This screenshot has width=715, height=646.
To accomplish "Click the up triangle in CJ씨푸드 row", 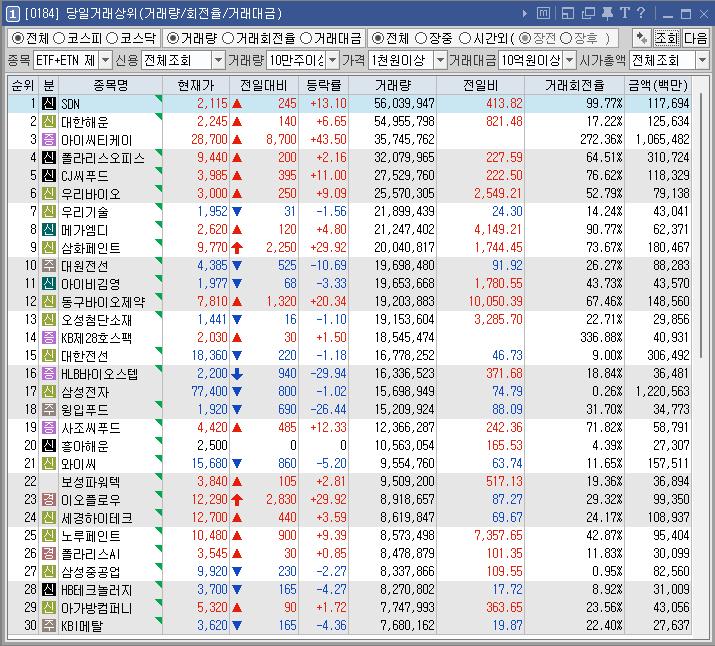I will pos(237,176).
